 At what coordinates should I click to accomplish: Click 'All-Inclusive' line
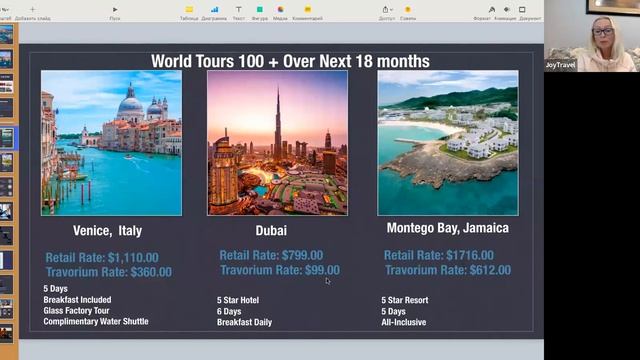pyautogui.click(x=404, y=322)
